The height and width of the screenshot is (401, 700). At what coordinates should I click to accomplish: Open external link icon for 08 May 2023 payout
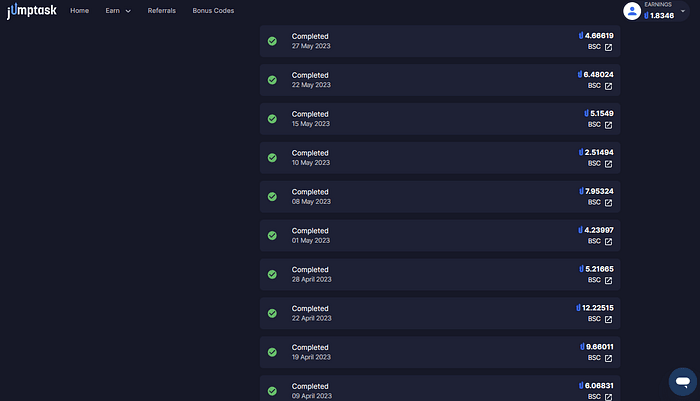pos(608,203)
